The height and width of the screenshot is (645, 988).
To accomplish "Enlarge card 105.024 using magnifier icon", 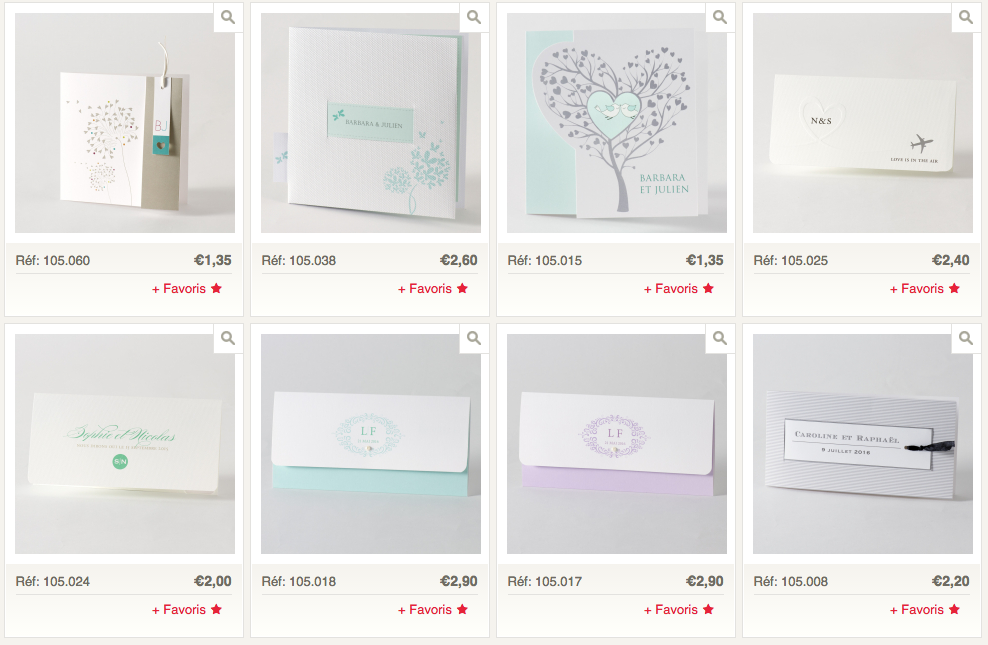I will (228, 339).
